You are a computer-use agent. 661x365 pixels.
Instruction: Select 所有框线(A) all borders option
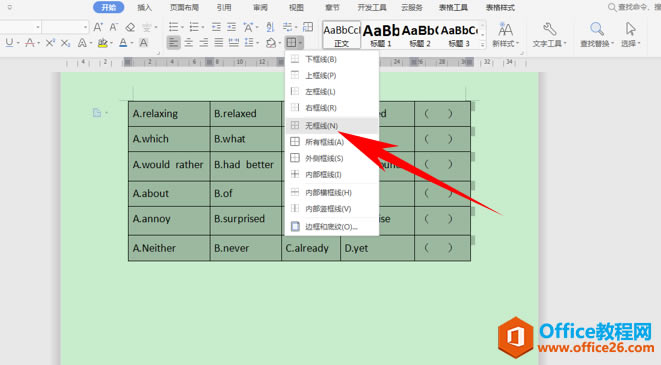(x=332, y=142)
